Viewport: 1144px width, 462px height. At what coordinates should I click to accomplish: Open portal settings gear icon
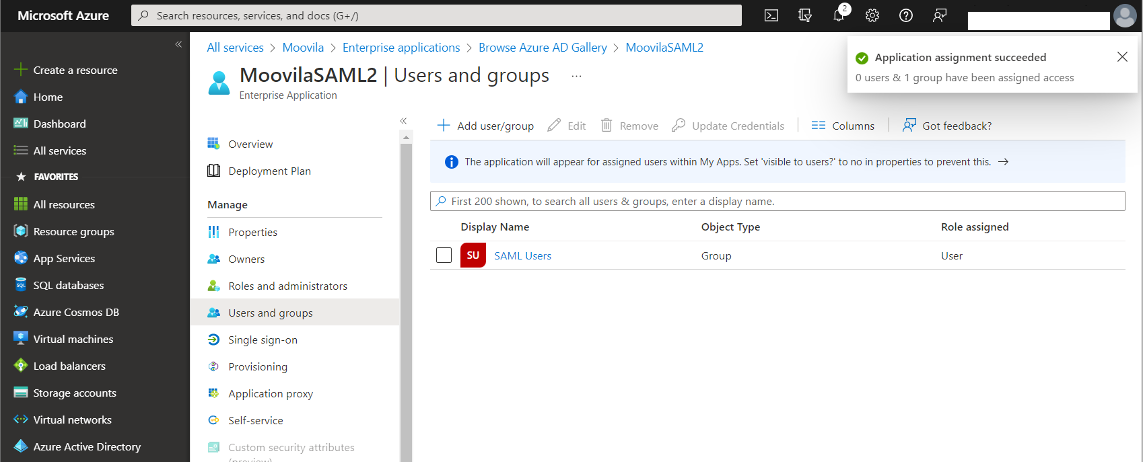coord(872,15)
